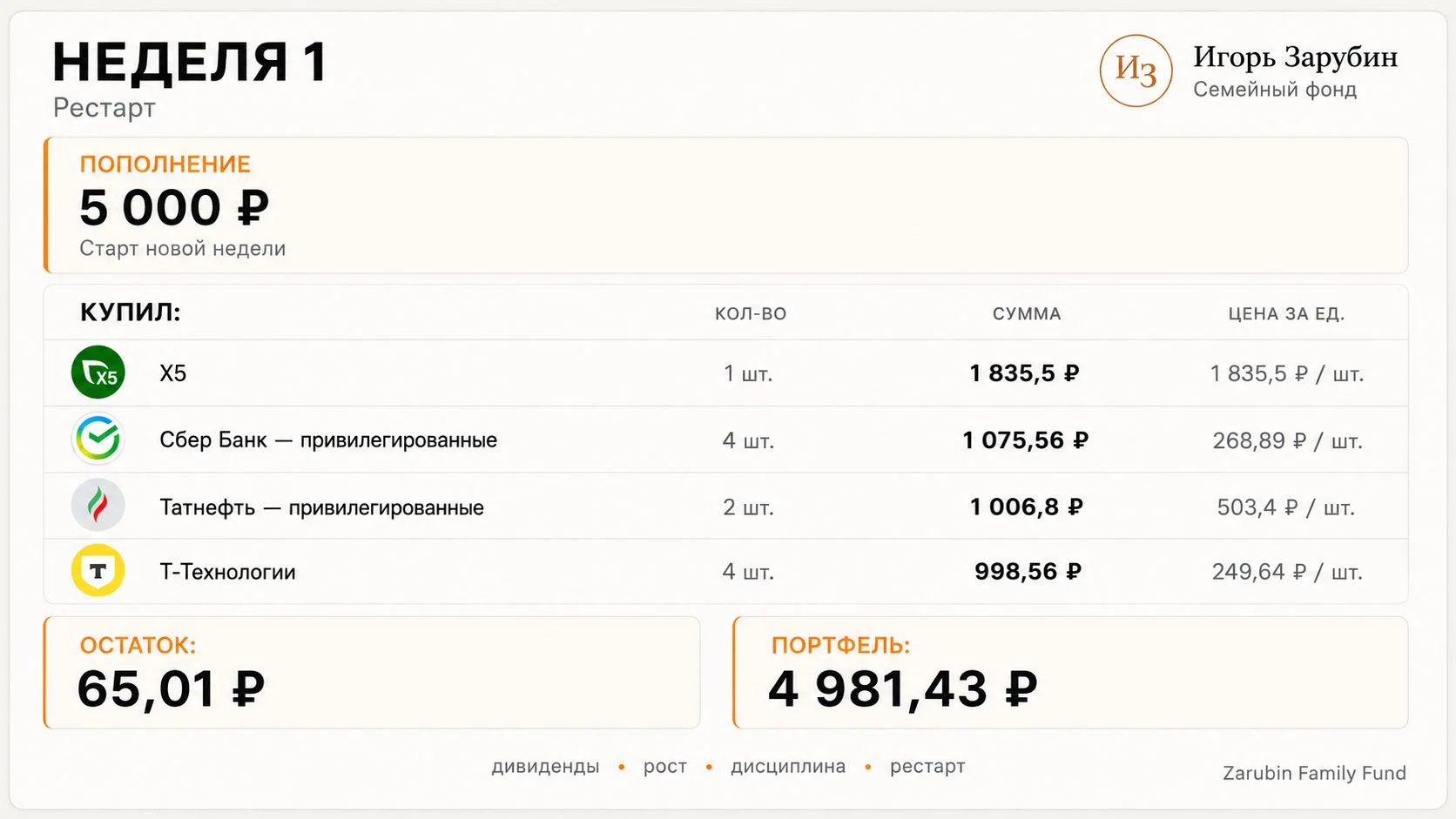This screenshot has height=819, width=1456.
Task: Click the СУММА column header
Action: click(1027, 314)
